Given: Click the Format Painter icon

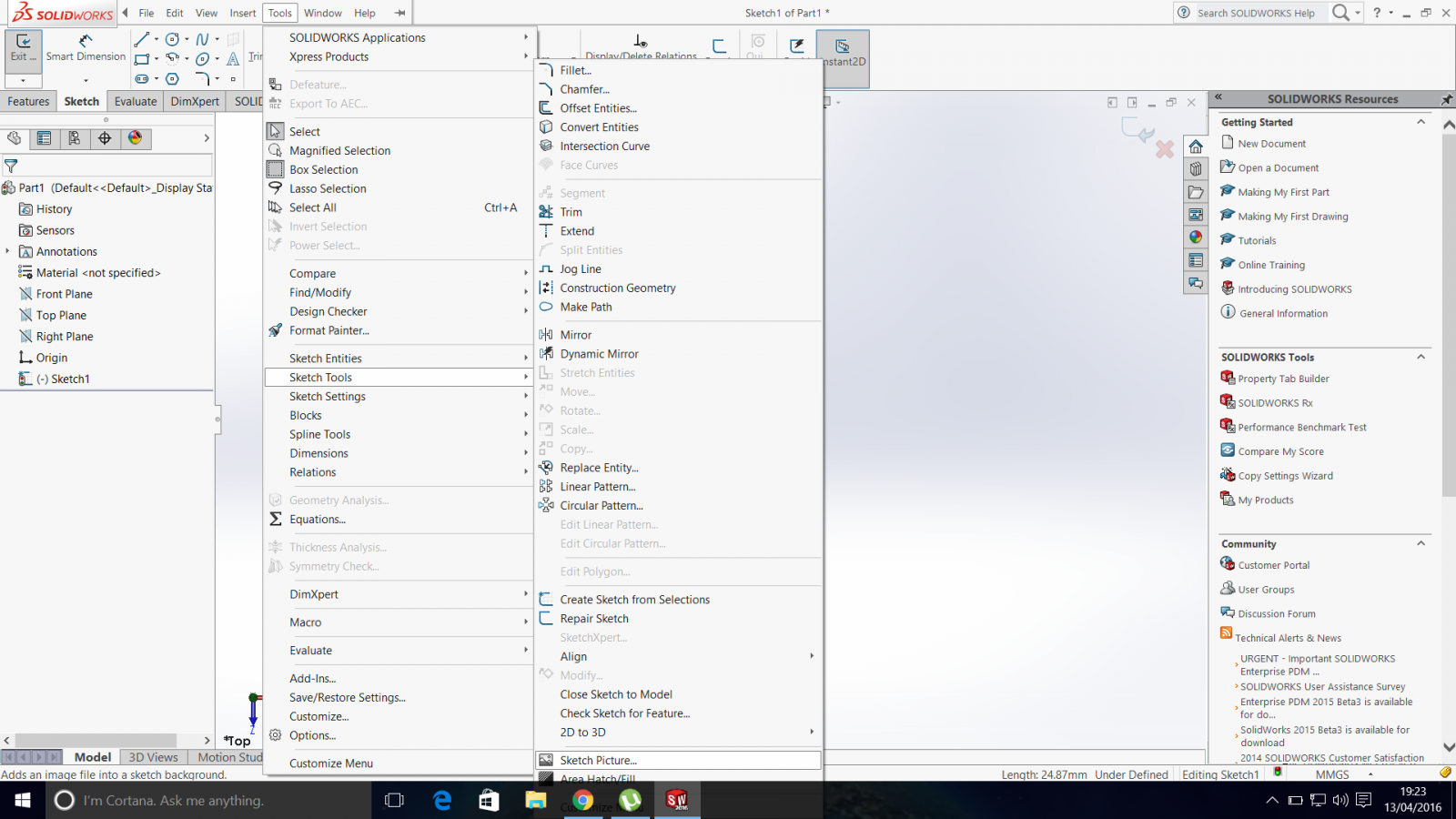Looking at the screenshot, I should coord(276,330).
